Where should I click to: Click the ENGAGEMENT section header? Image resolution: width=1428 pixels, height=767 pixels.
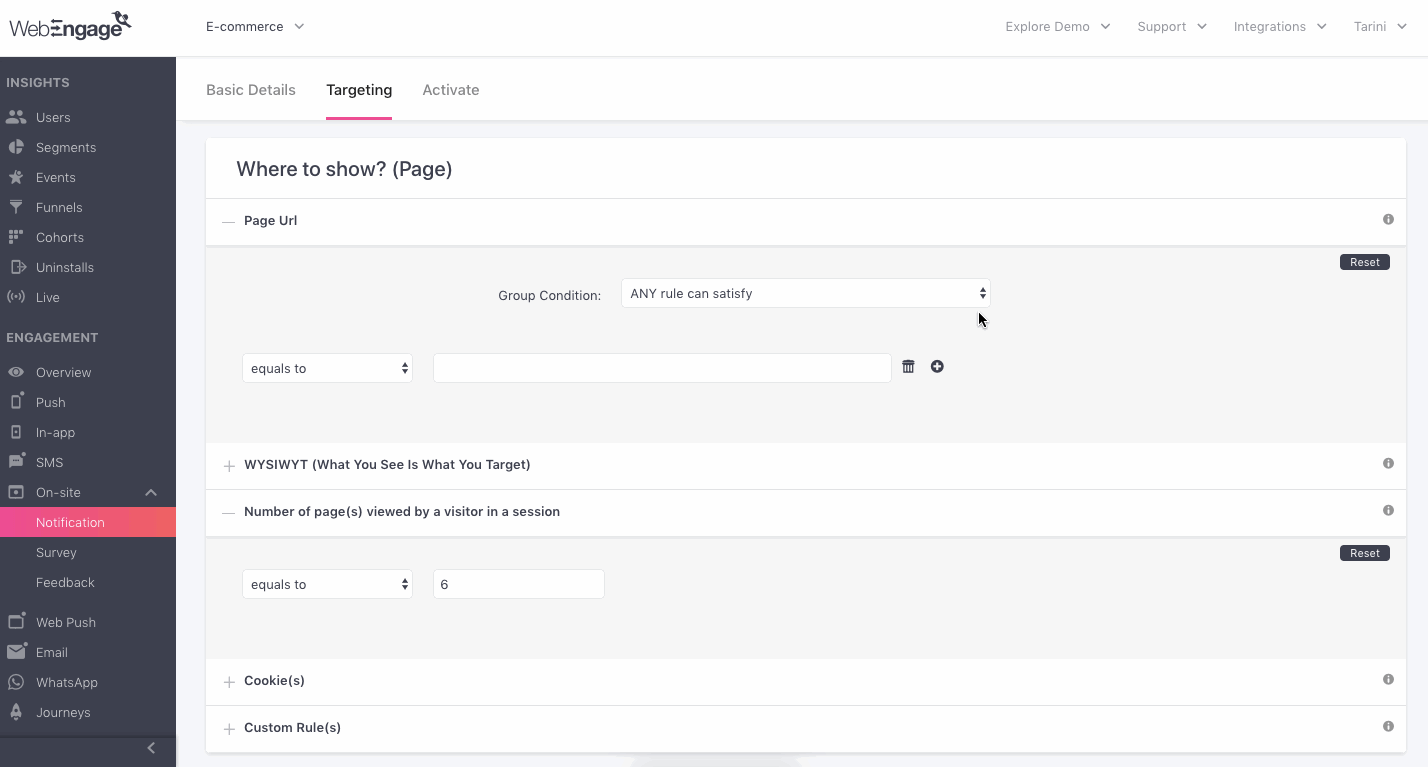click(x=52, y=338)
